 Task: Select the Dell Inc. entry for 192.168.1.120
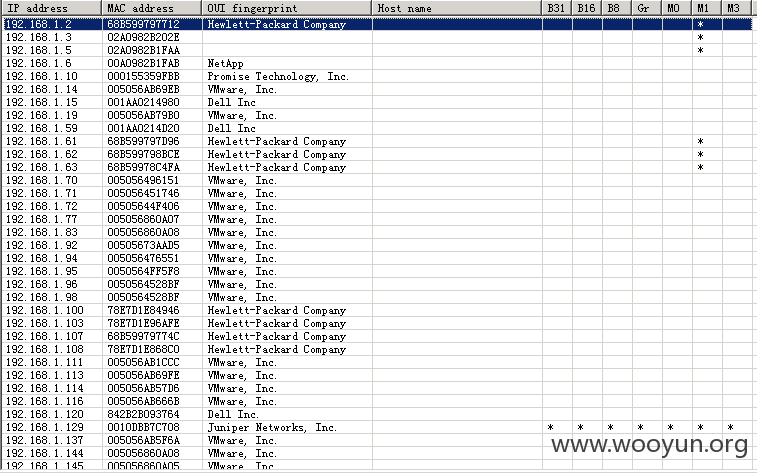click(233, 415)
